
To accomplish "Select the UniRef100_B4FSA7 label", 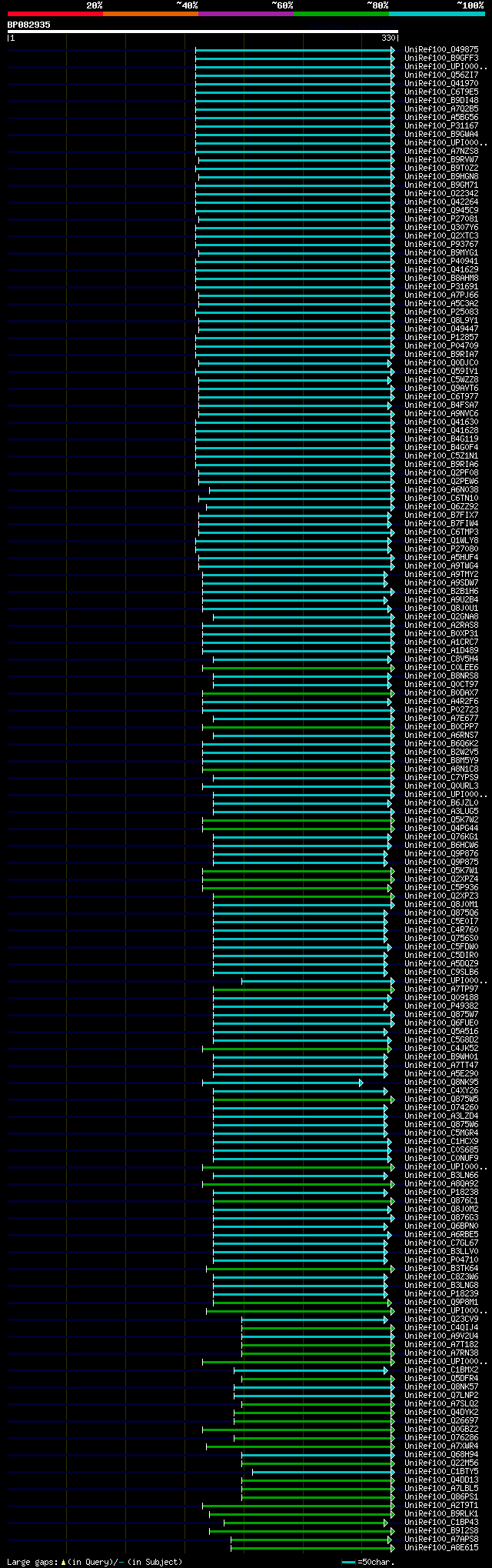I will [x=441, y=405].
